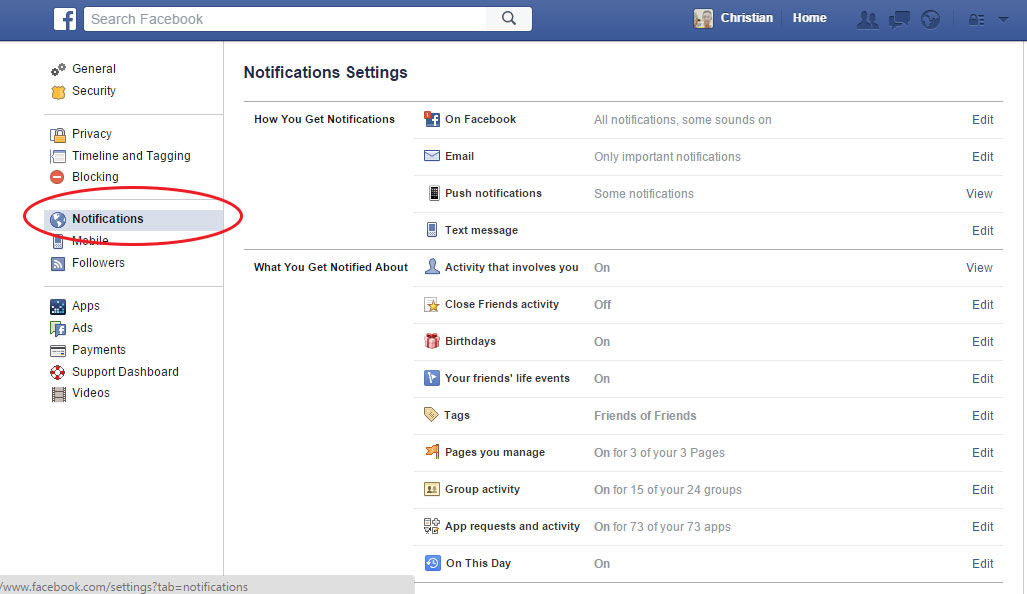Open Followers settings in sidebar
1027x594 pixels.
pyautogui.click(x=98, y=263)
